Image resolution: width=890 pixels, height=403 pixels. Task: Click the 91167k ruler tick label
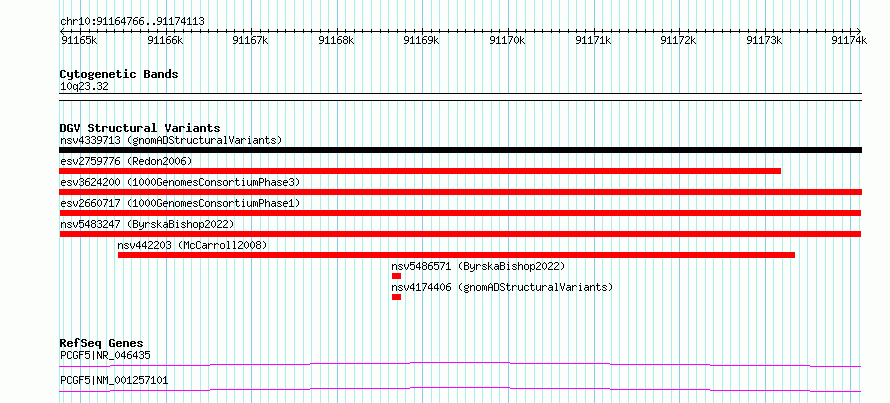(251, 40)
